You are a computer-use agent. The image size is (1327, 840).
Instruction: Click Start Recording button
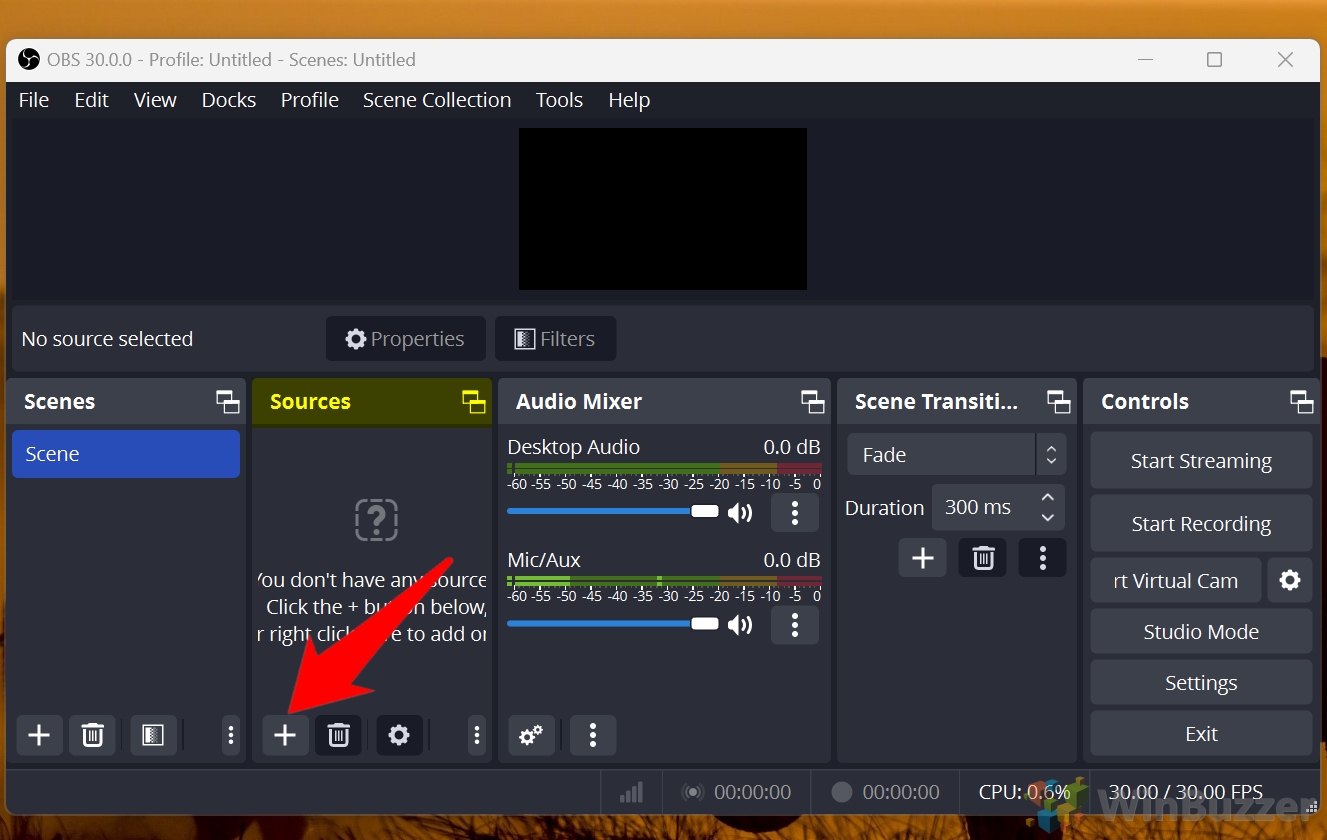[x=1201, y=524]
